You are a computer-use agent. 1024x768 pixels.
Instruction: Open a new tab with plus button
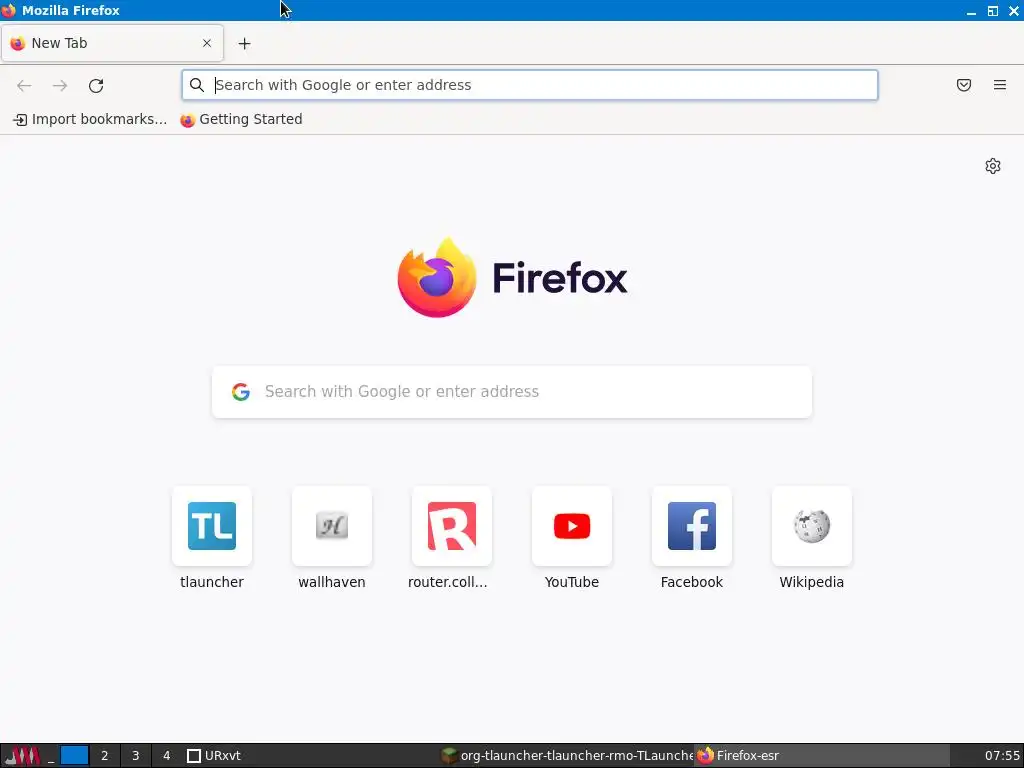click(244, 44)
